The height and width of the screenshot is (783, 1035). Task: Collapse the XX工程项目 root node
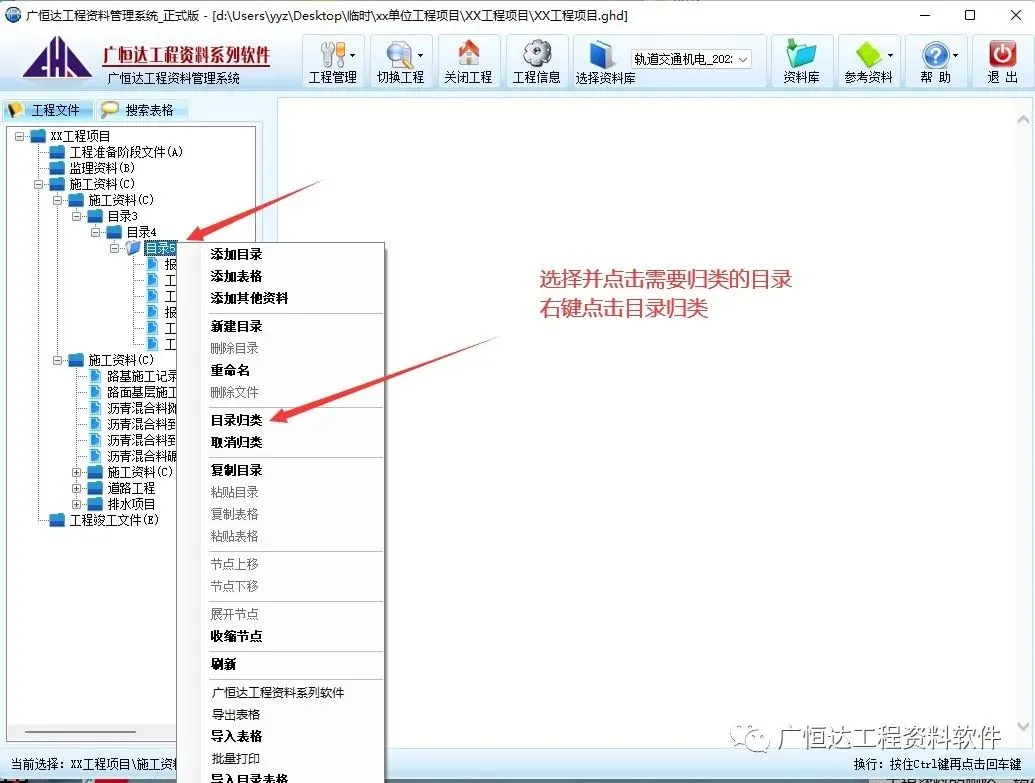point(20,136)
